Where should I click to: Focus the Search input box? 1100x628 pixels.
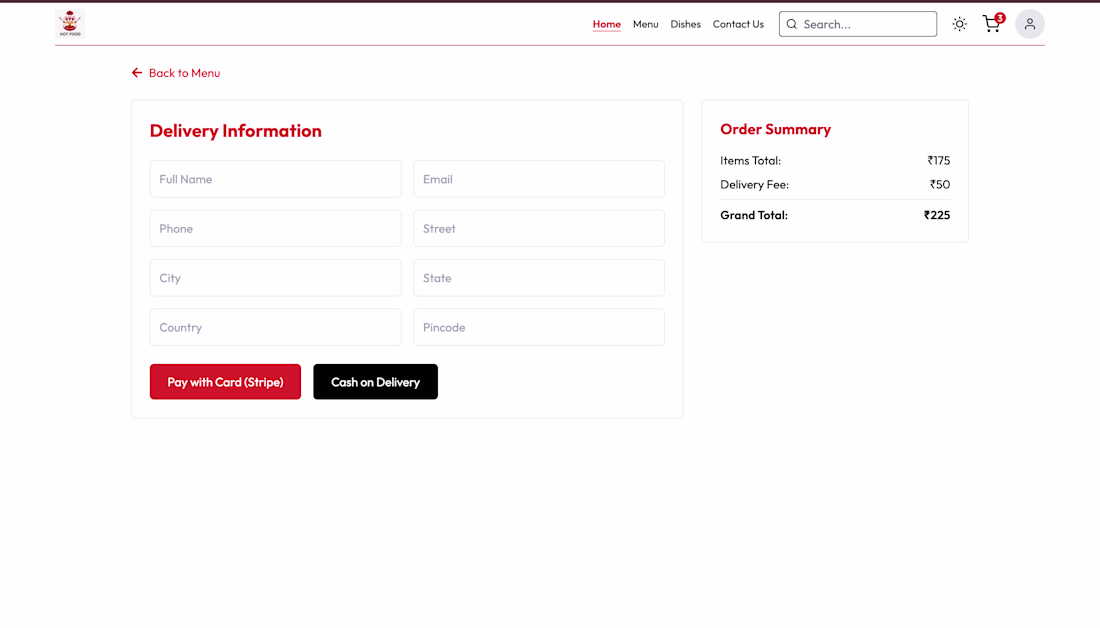point(857,24)
